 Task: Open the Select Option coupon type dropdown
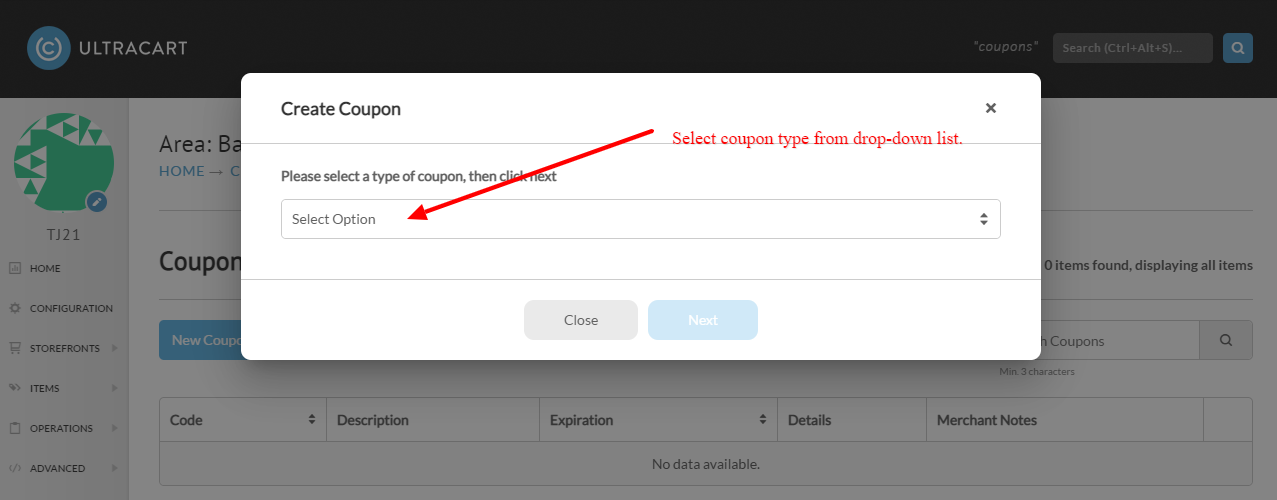click(640, 219)
